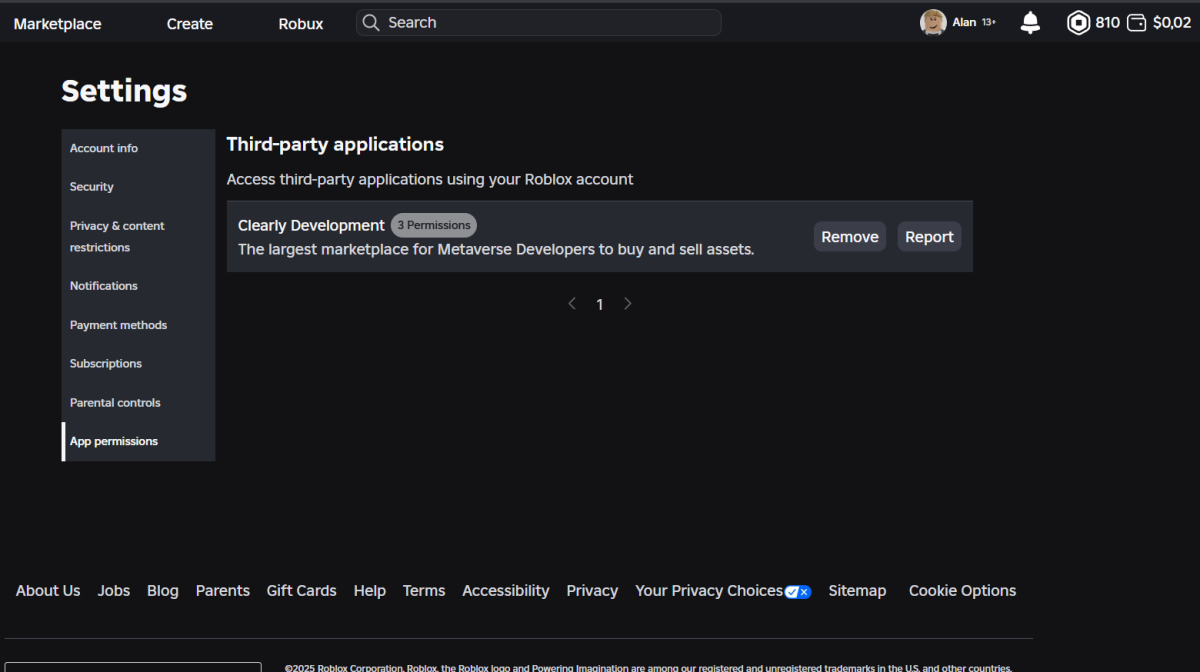Viewport: 1200px width, 672px height.
Task: Open the Gift Cards footer link
Action: (x=301, y=591)
